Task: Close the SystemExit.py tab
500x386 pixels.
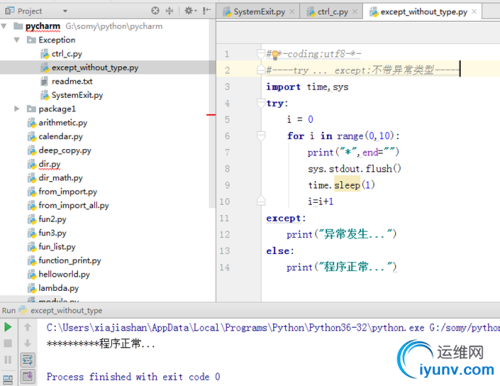Action: 292,12
